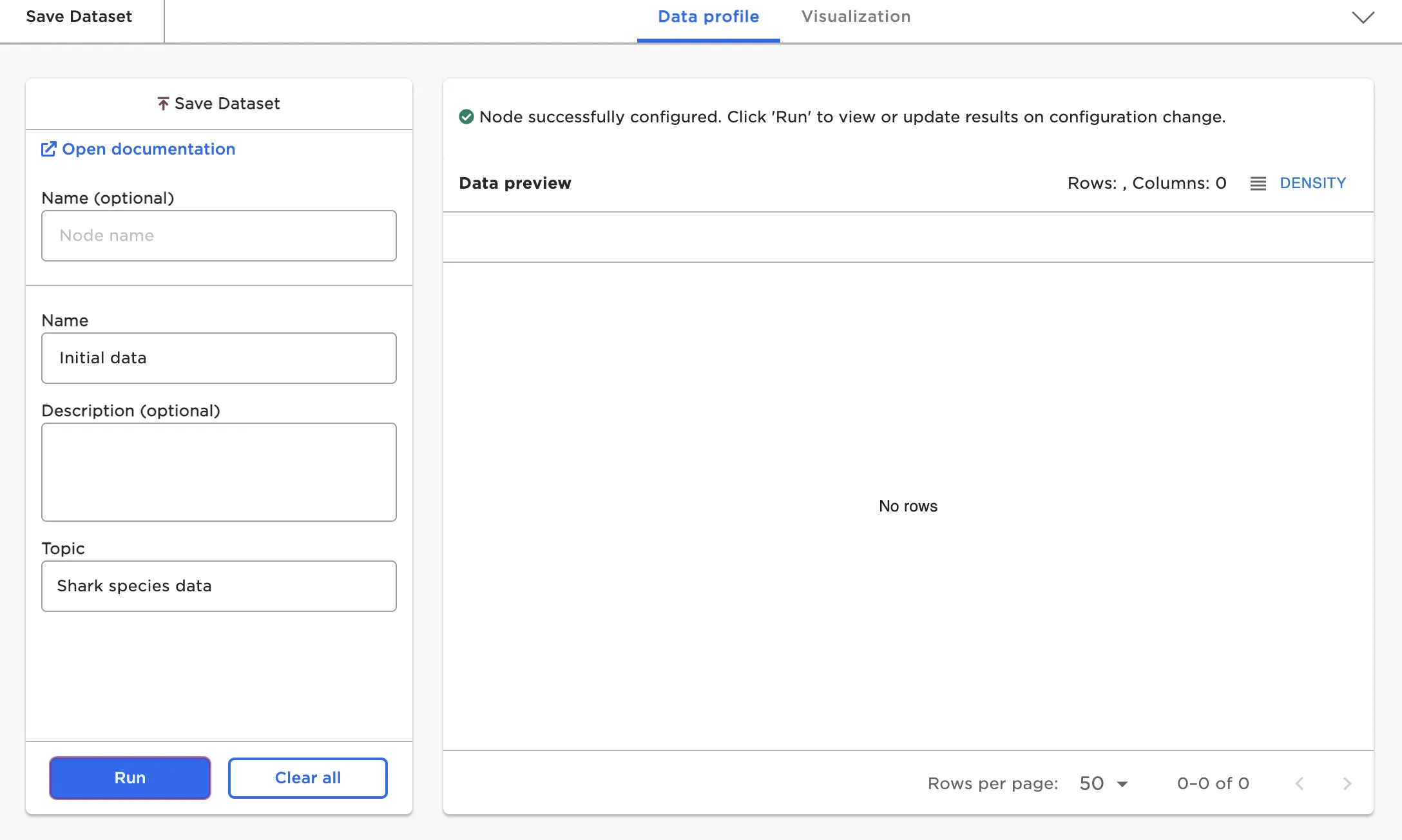1402x840 pixels.
Task: Click the external link icon beside documentation
Action: tap(48, 149)
